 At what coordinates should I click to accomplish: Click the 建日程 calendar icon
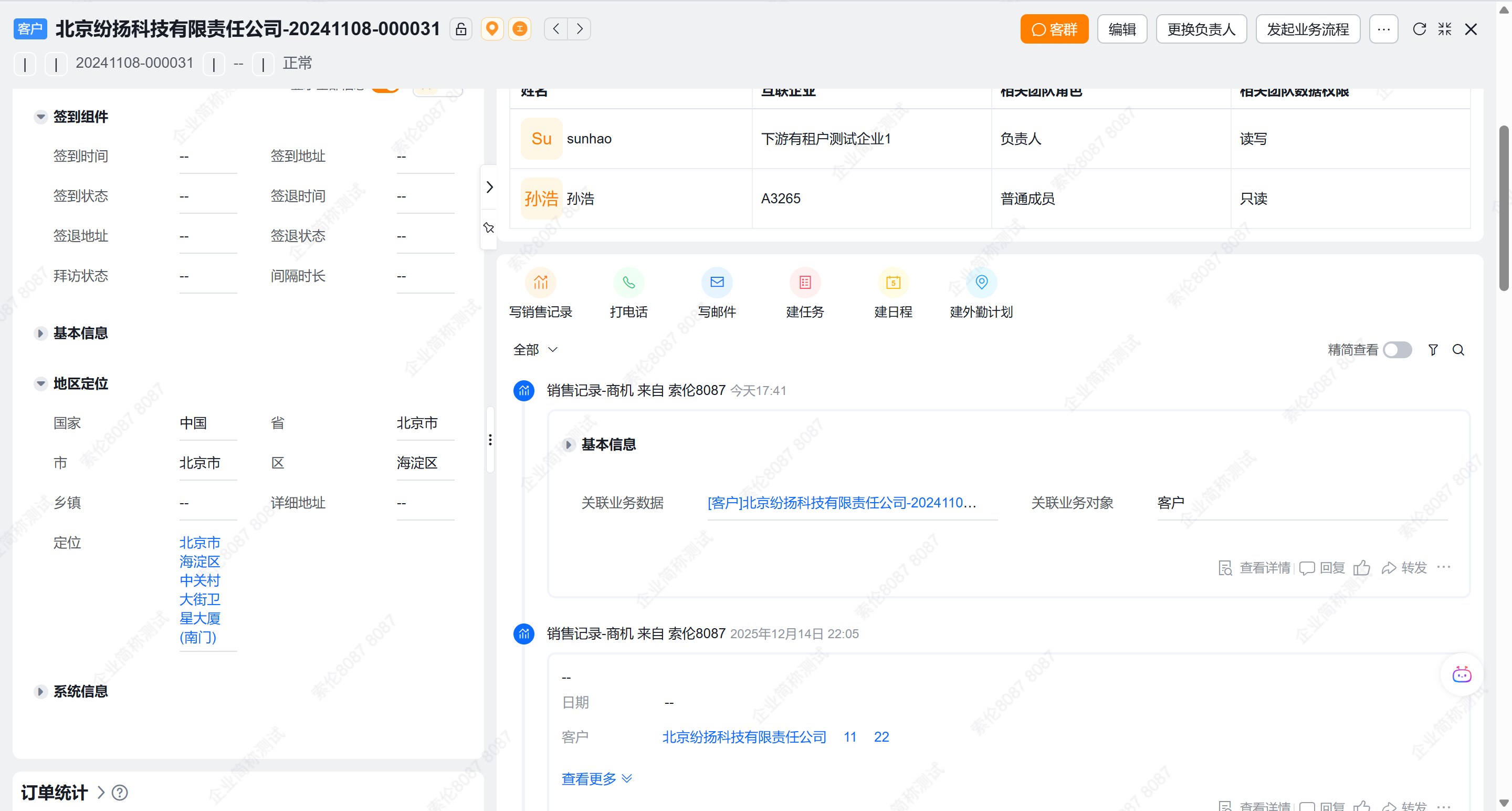click(892, 283)
